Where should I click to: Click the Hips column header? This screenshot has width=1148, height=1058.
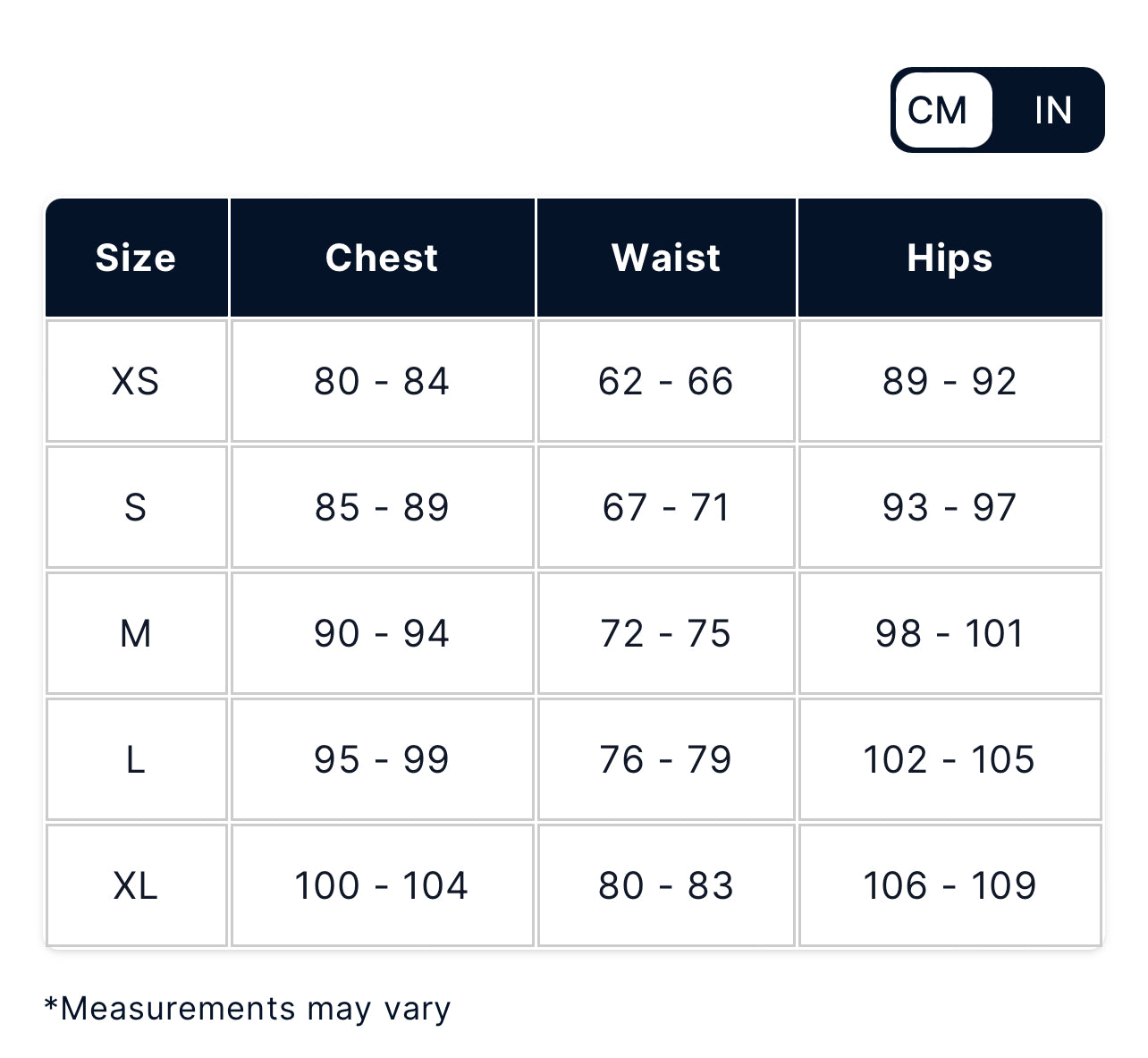[x=950, y=258]
